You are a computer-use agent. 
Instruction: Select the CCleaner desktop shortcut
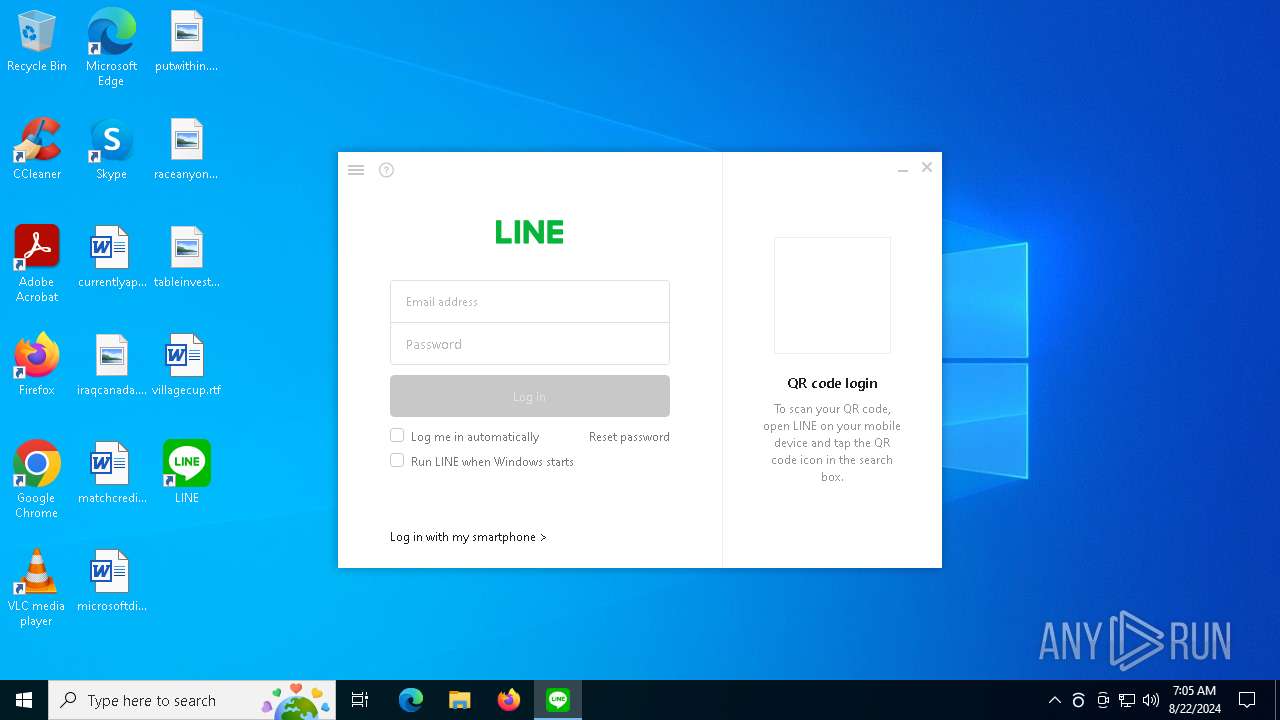click(x=37, y=150)
